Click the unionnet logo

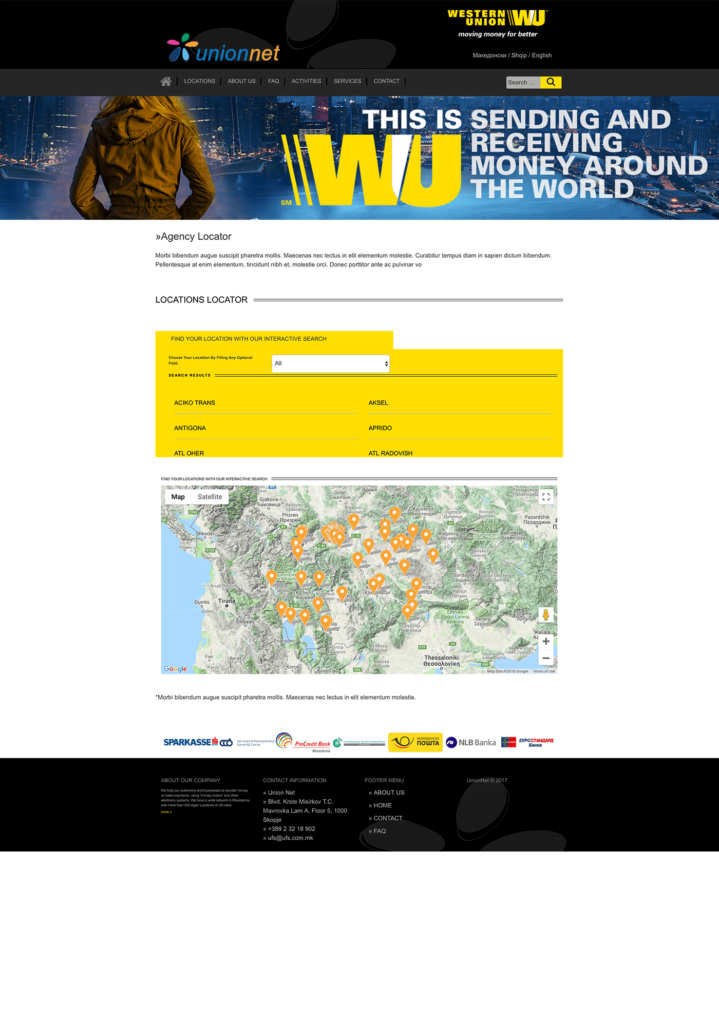[x=223, y=48]
